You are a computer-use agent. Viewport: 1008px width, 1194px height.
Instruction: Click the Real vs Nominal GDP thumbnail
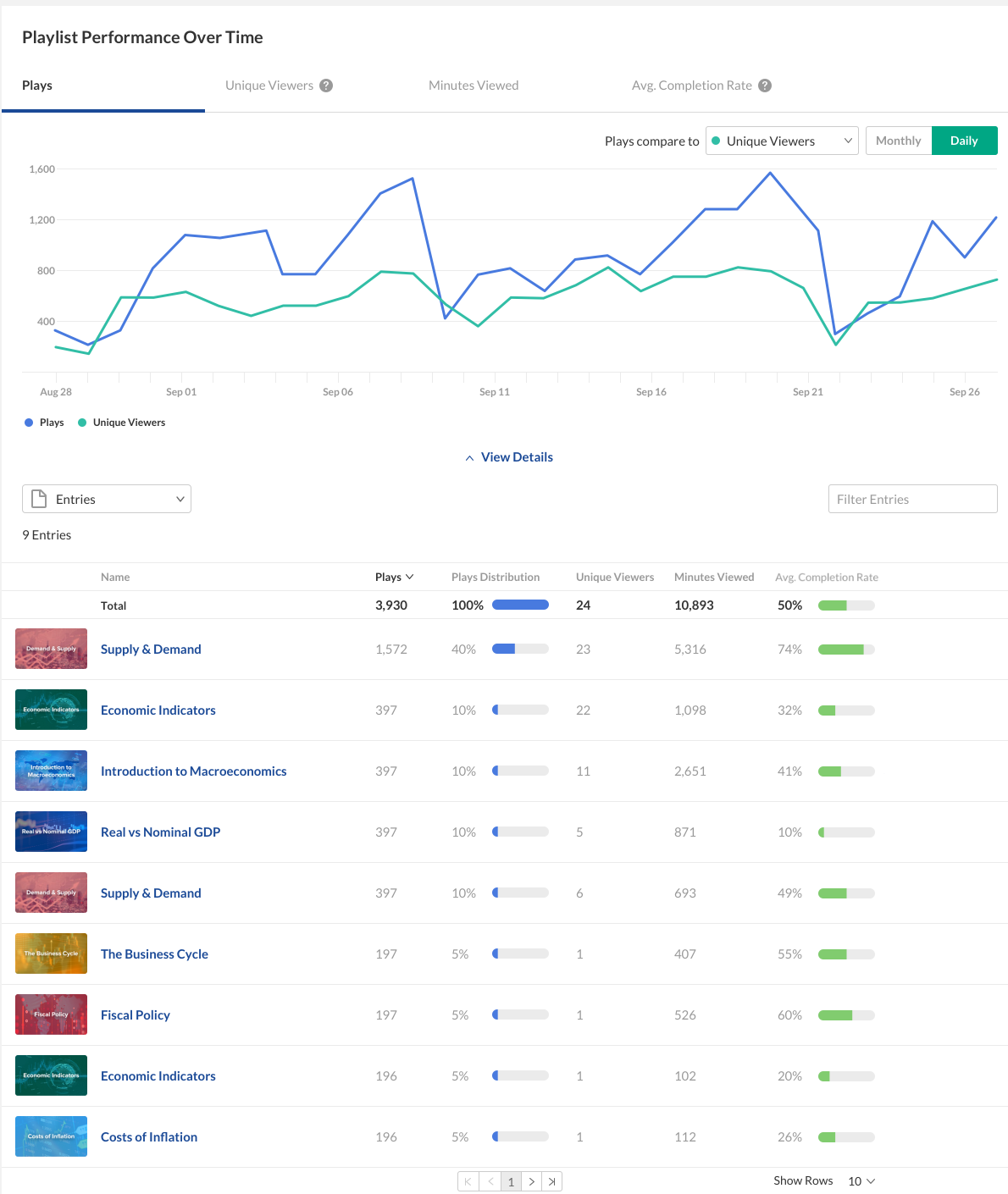pyautogui.click(x=51, y=832)
